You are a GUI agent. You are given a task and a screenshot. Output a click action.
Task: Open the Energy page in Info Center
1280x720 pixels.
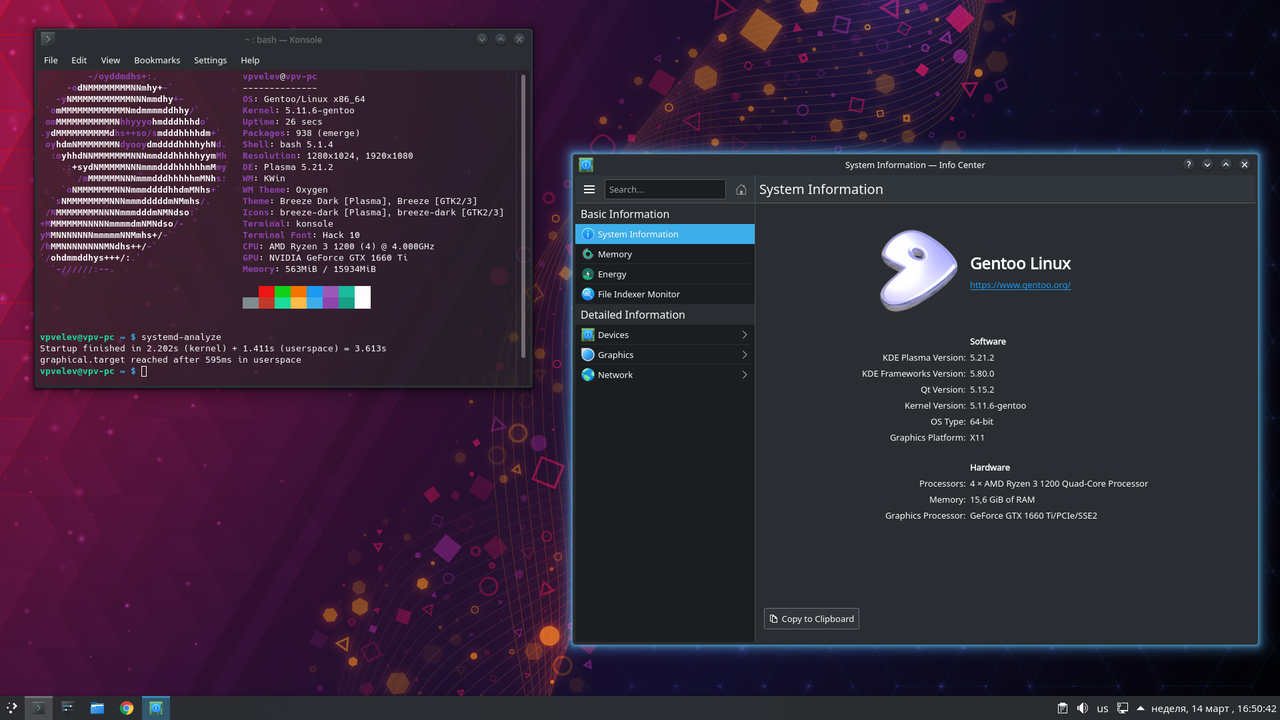[x=665, y=274]
